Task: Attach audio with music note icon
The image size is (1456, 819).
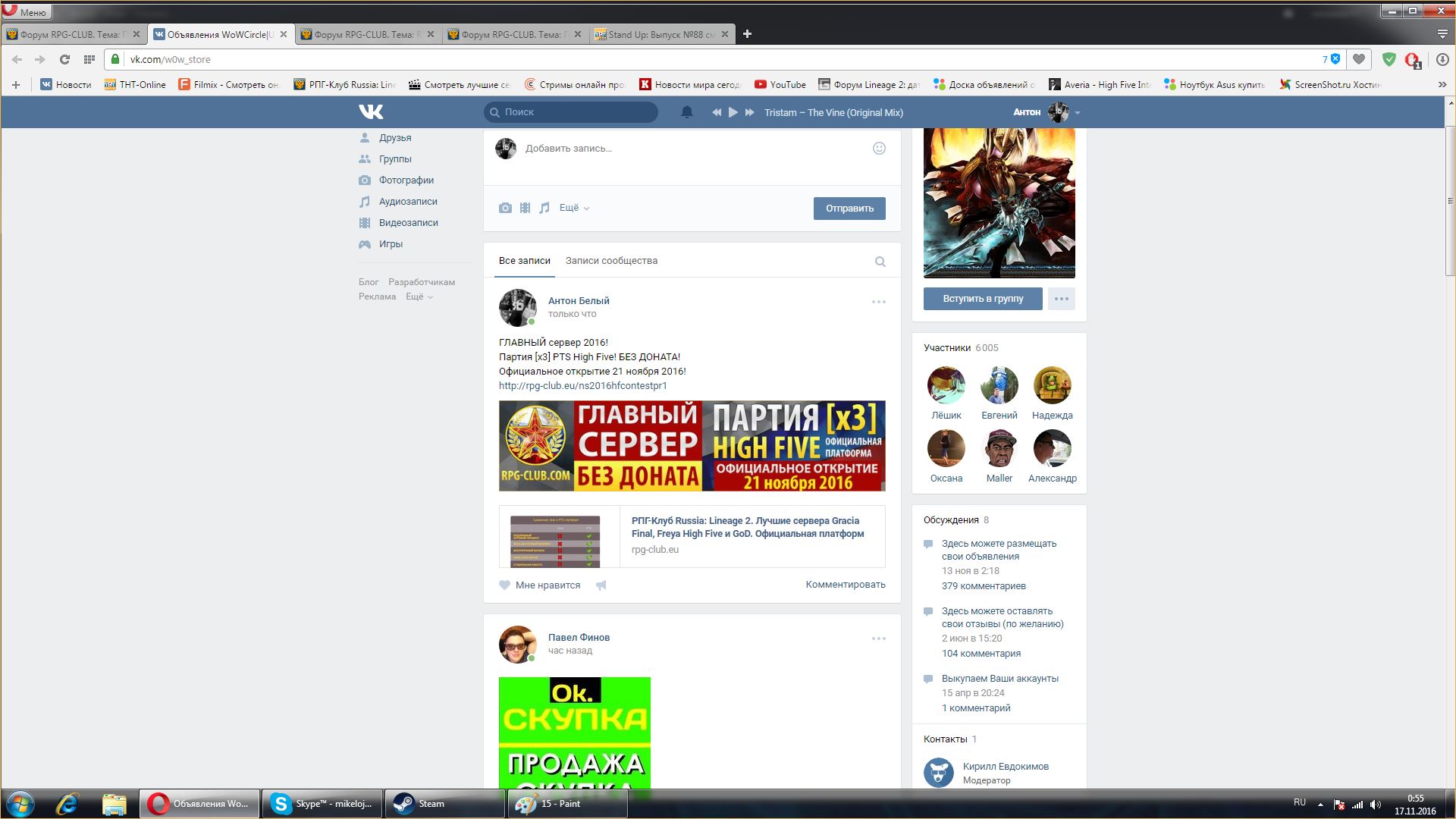Action: 544,208
